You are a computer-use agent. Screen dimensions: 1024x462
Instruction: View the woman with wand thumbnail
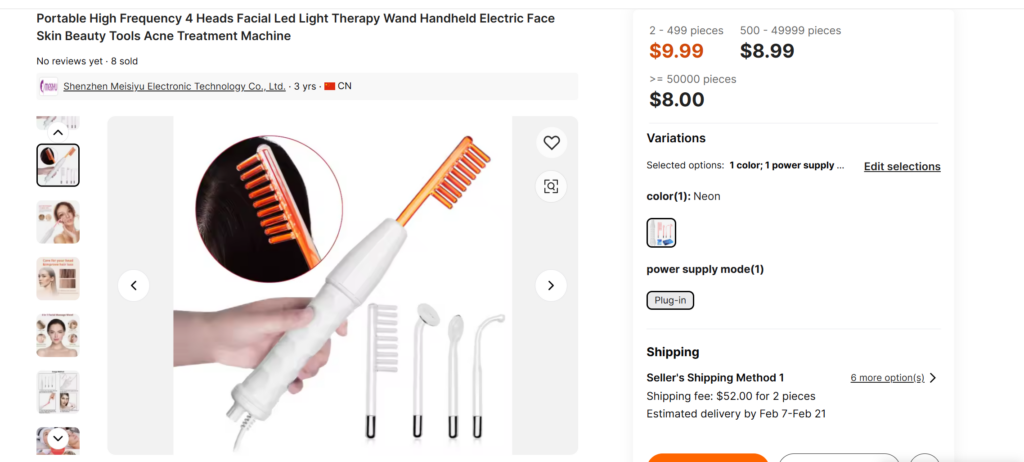(58, 222)
